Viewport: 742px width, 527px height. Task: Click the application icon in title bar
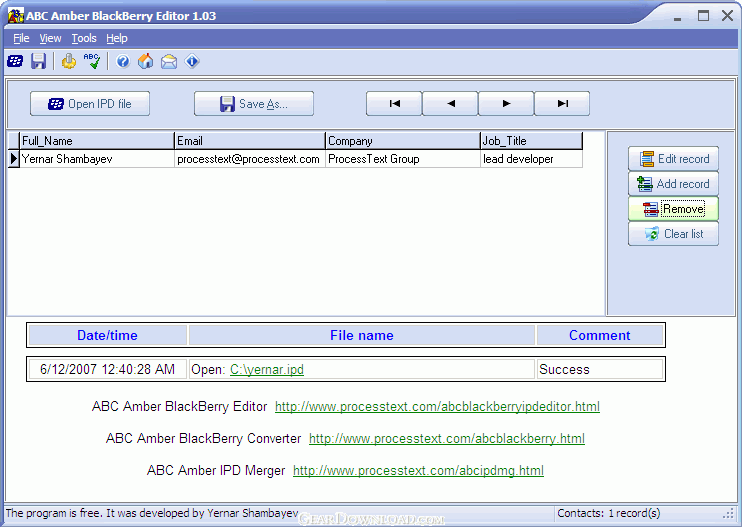click(16, 16)
